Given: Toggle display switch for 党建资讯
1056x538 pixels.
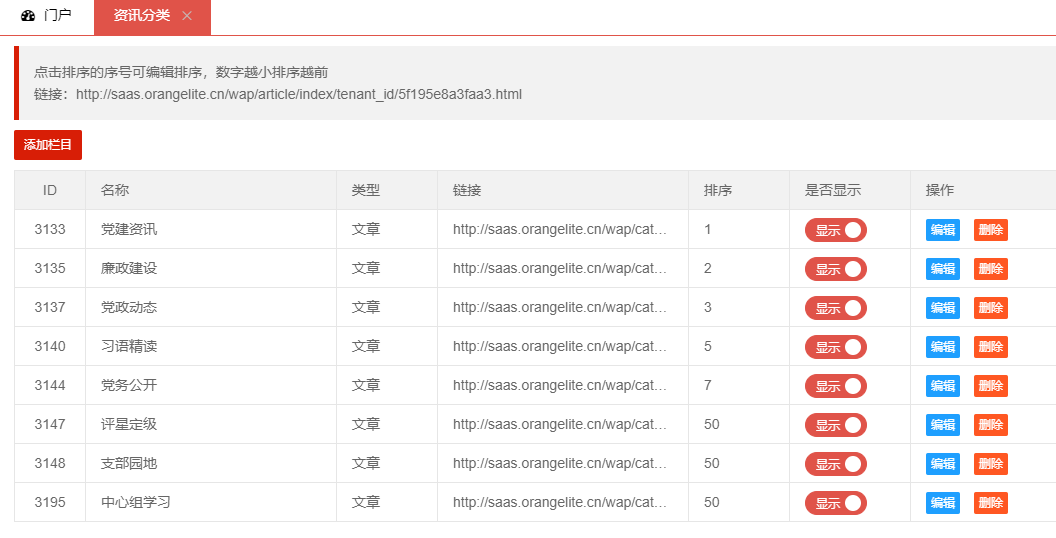Looking at the screenshot, I should tap(835, 230).
